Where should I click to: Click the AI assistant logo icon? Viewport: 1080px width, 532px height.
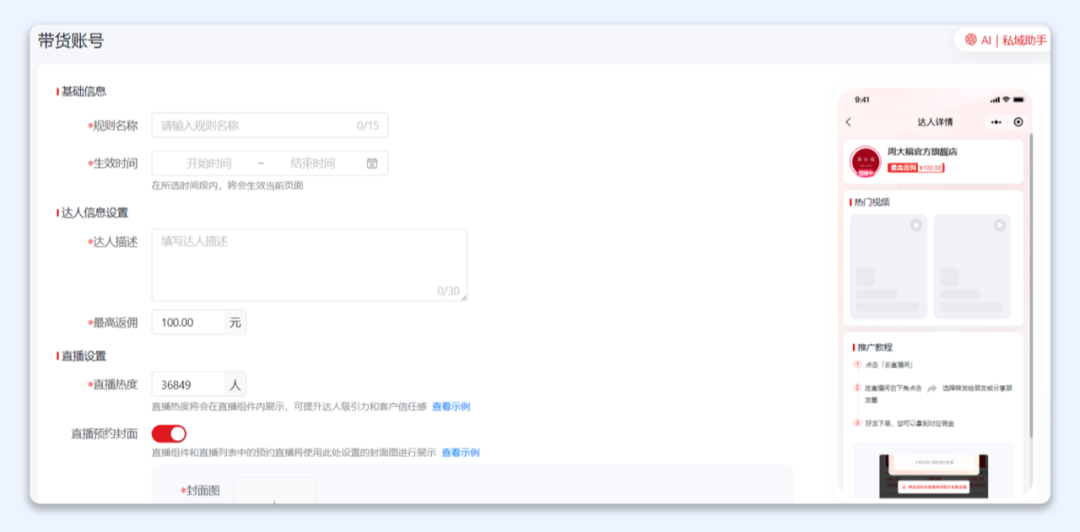pyautogui.click(x=971, y=40)
